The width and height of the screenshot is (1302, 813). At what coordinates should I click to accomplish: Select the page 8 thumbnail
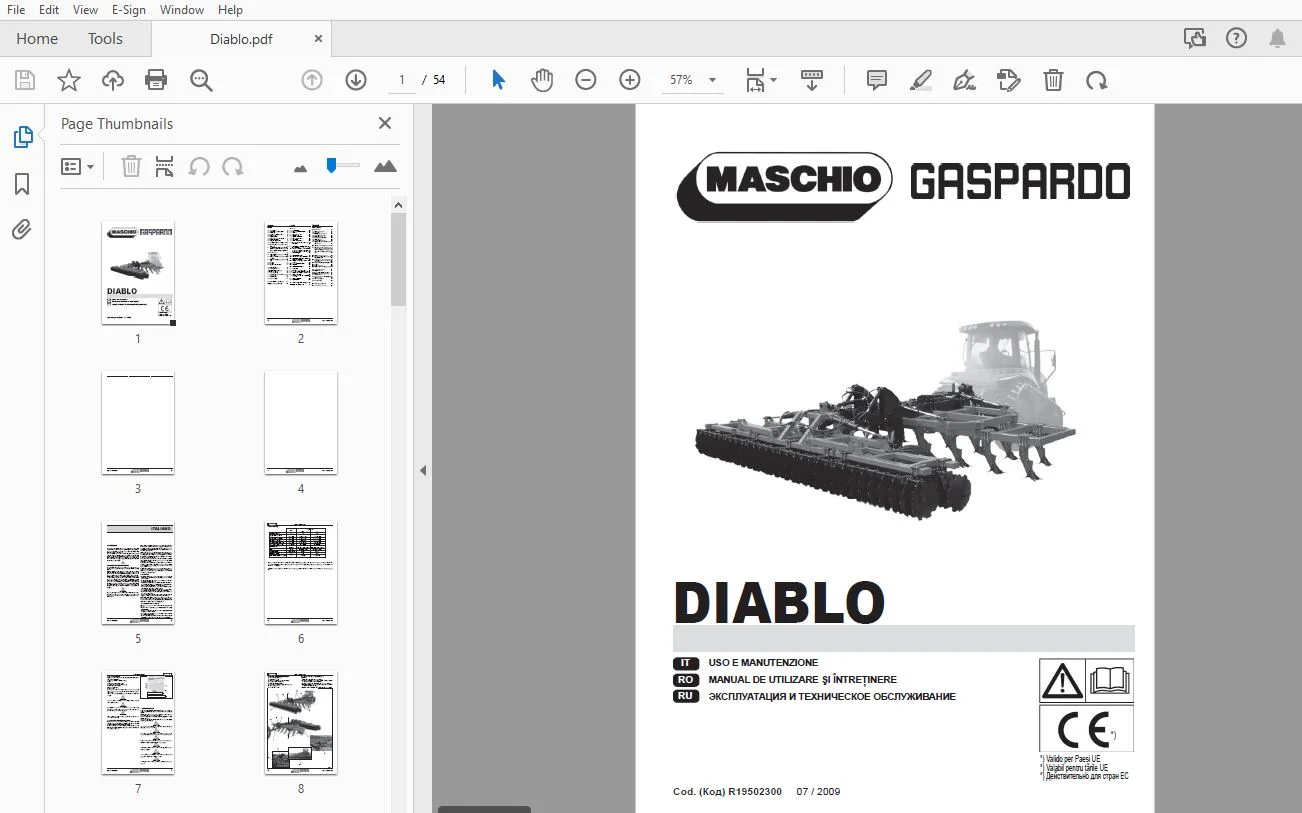[x=301, y=723]
